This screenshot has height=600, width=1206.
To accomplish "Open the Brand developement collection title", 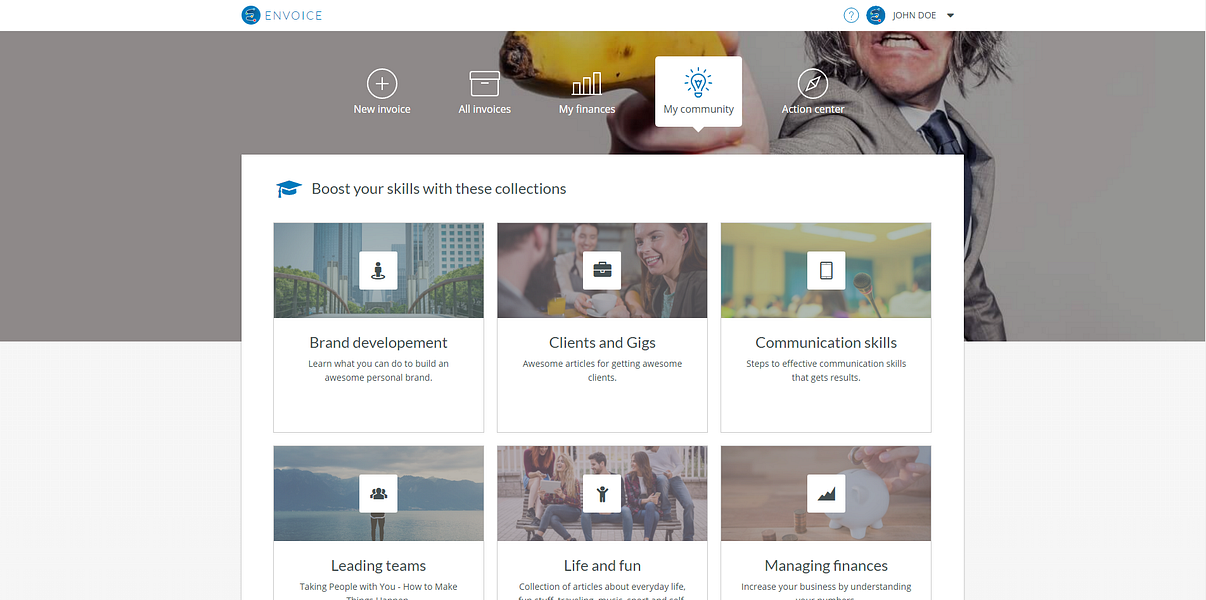I will (378, 342).
